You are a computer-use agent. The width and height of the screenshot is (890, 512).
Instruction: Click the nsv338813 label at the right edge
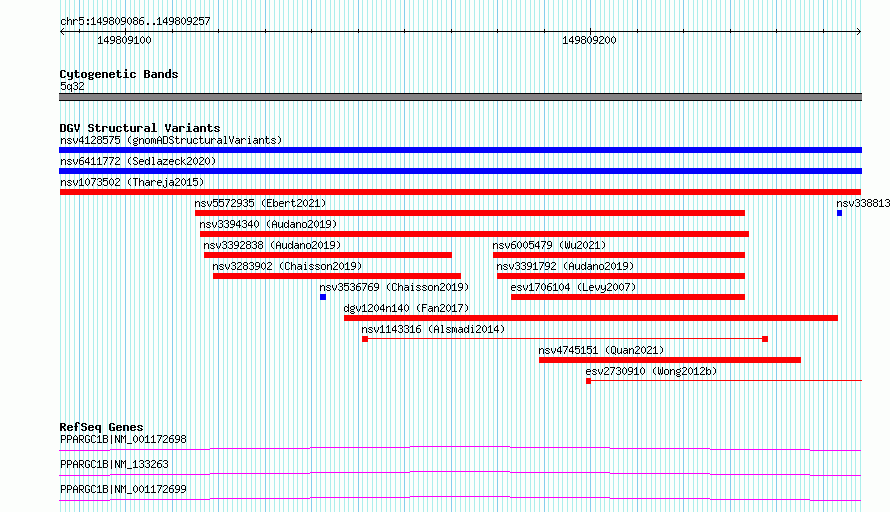pos(863,203)
